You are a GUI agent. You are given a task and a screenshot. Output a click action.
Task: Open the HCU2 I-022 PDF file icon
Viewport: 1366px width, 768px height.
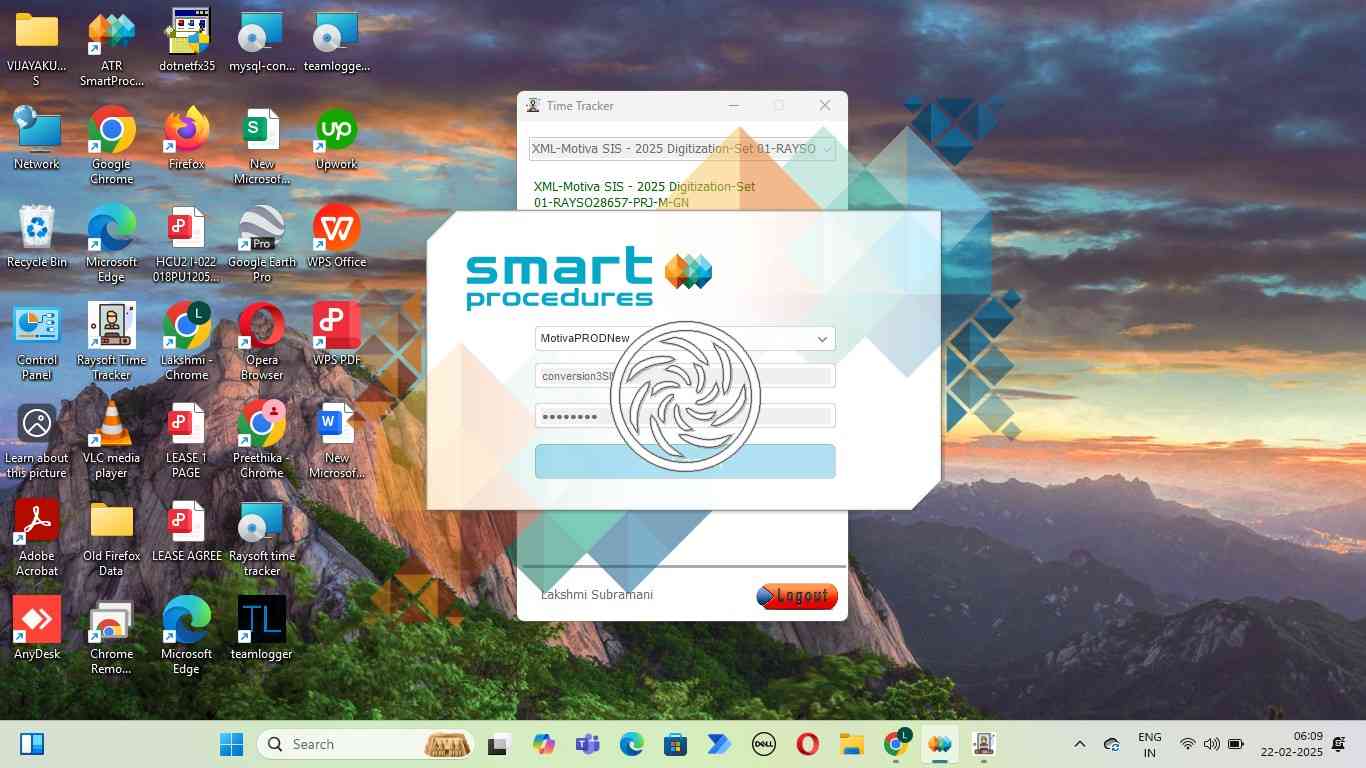point(187,244)
